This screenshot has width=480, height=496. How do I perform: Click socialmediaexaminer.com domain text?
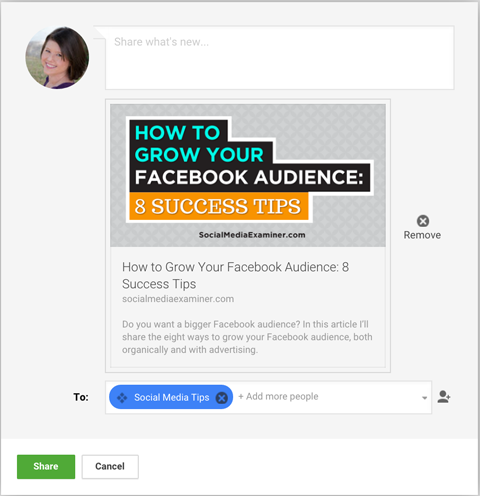(178, 299)
